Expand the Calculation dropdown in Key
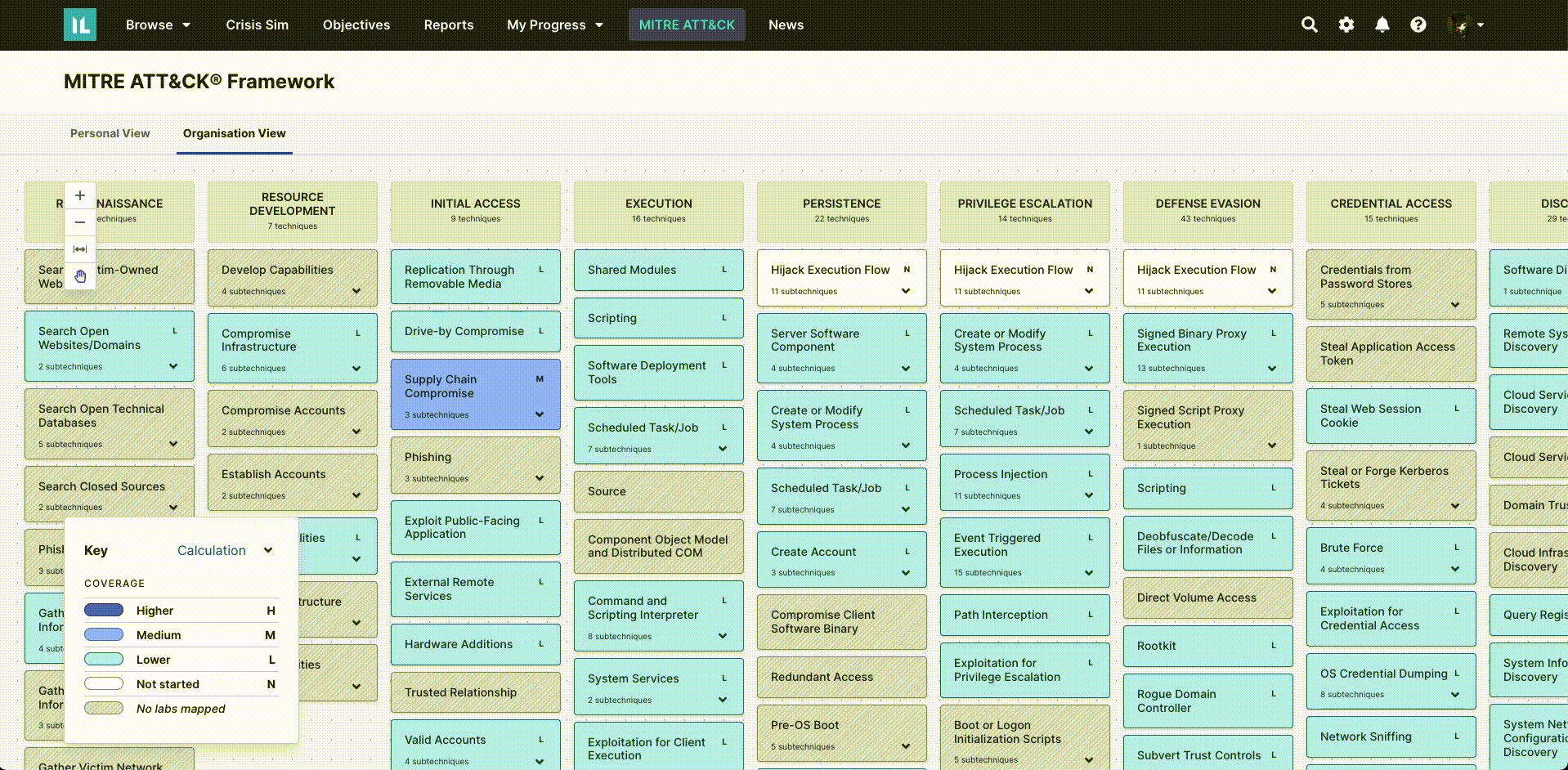Viewport: 1568px width, 770px height. [225, 550]
